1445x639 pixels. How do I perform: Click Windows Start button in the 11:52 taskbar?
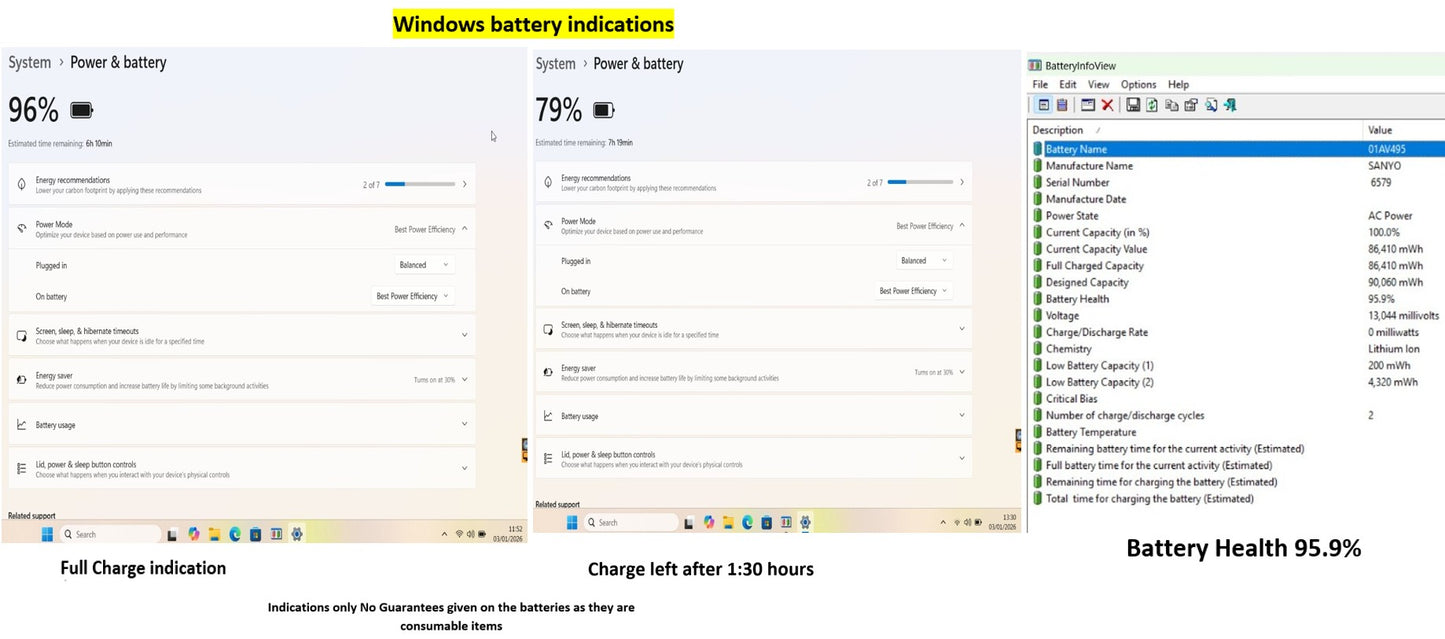pyautogui.click(x=47, y=534)
